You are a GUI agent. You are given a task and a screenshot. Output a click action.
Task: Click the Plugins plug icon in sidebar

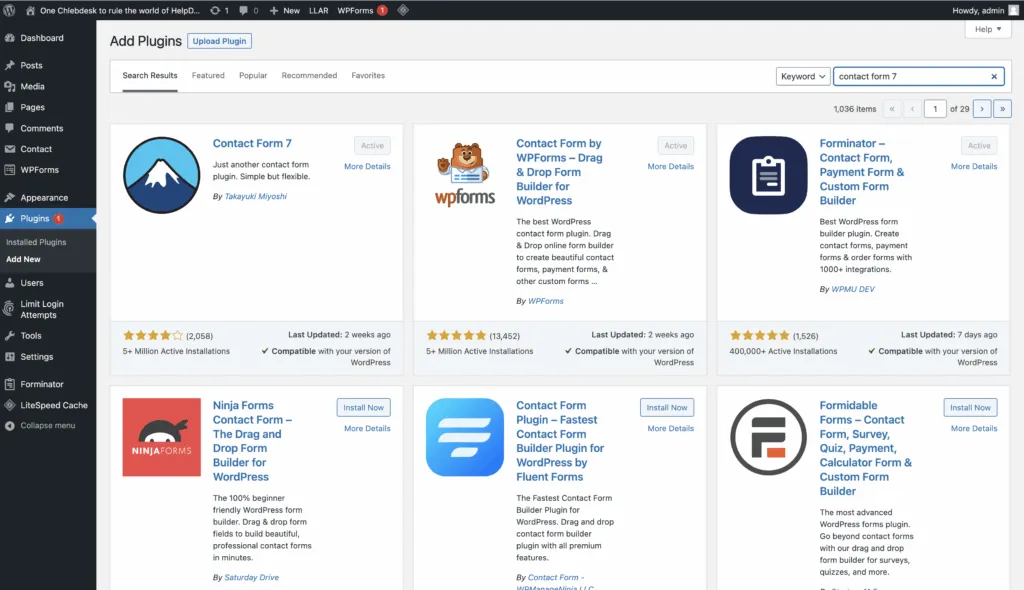coord(10,218)
